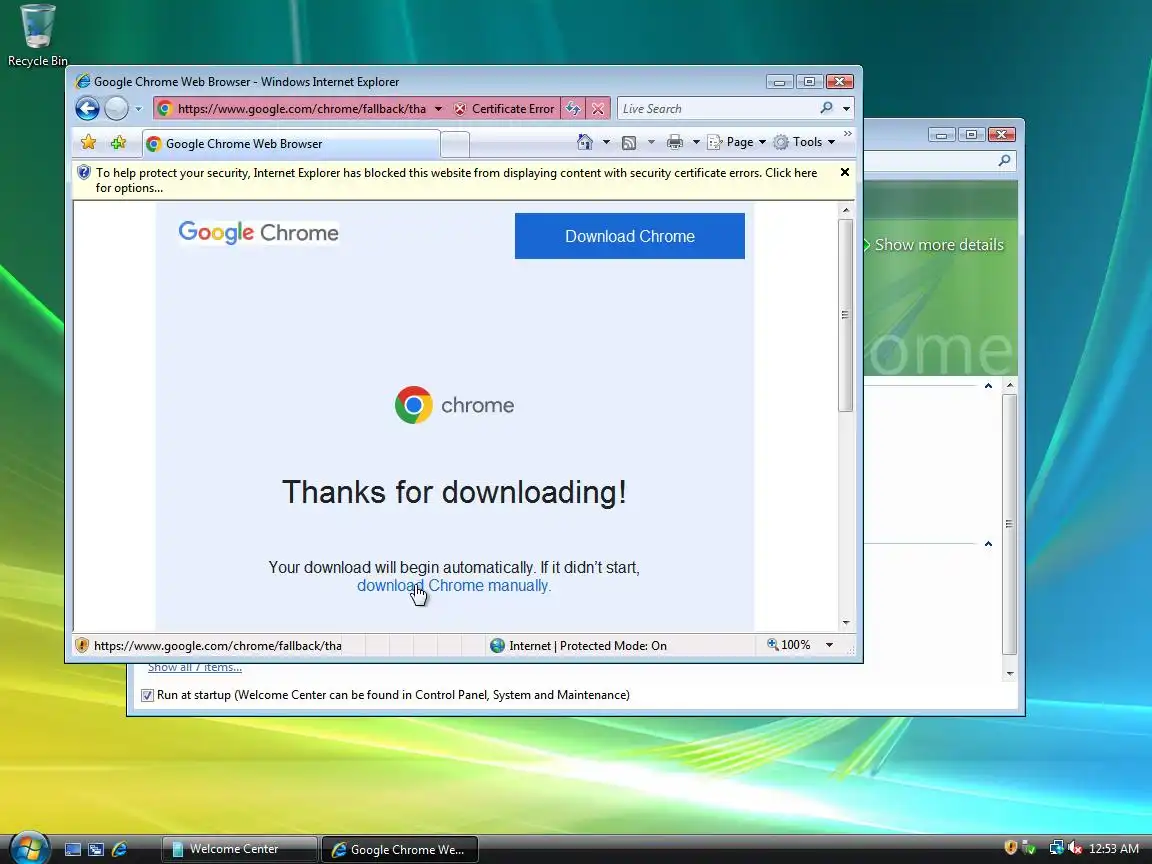Click the muted volume tray icon
Screen dimensions: 1152x864
pos(1075,848)
